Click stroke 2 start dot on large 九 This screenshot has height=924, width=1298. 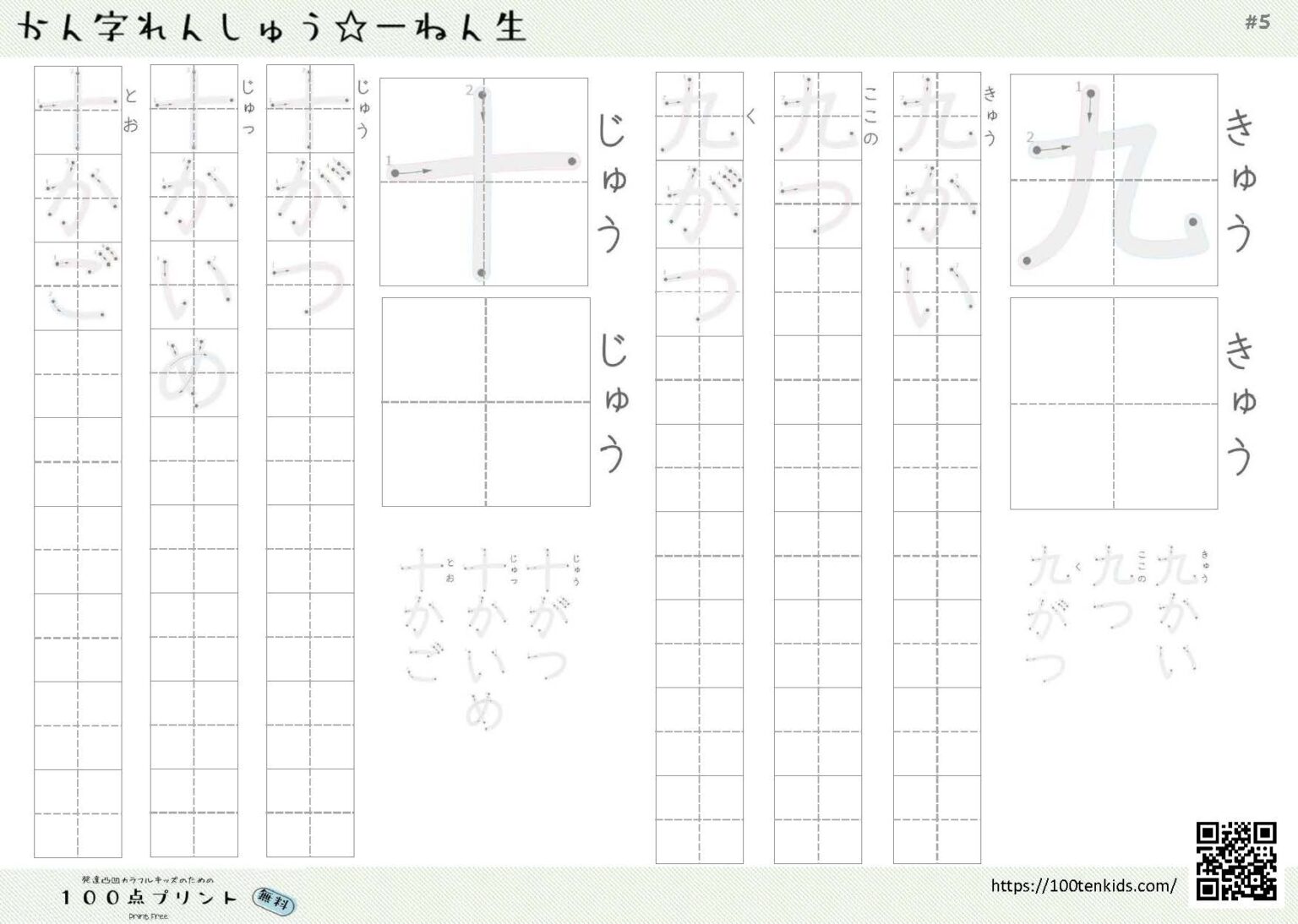click(x=1037, y=150)
